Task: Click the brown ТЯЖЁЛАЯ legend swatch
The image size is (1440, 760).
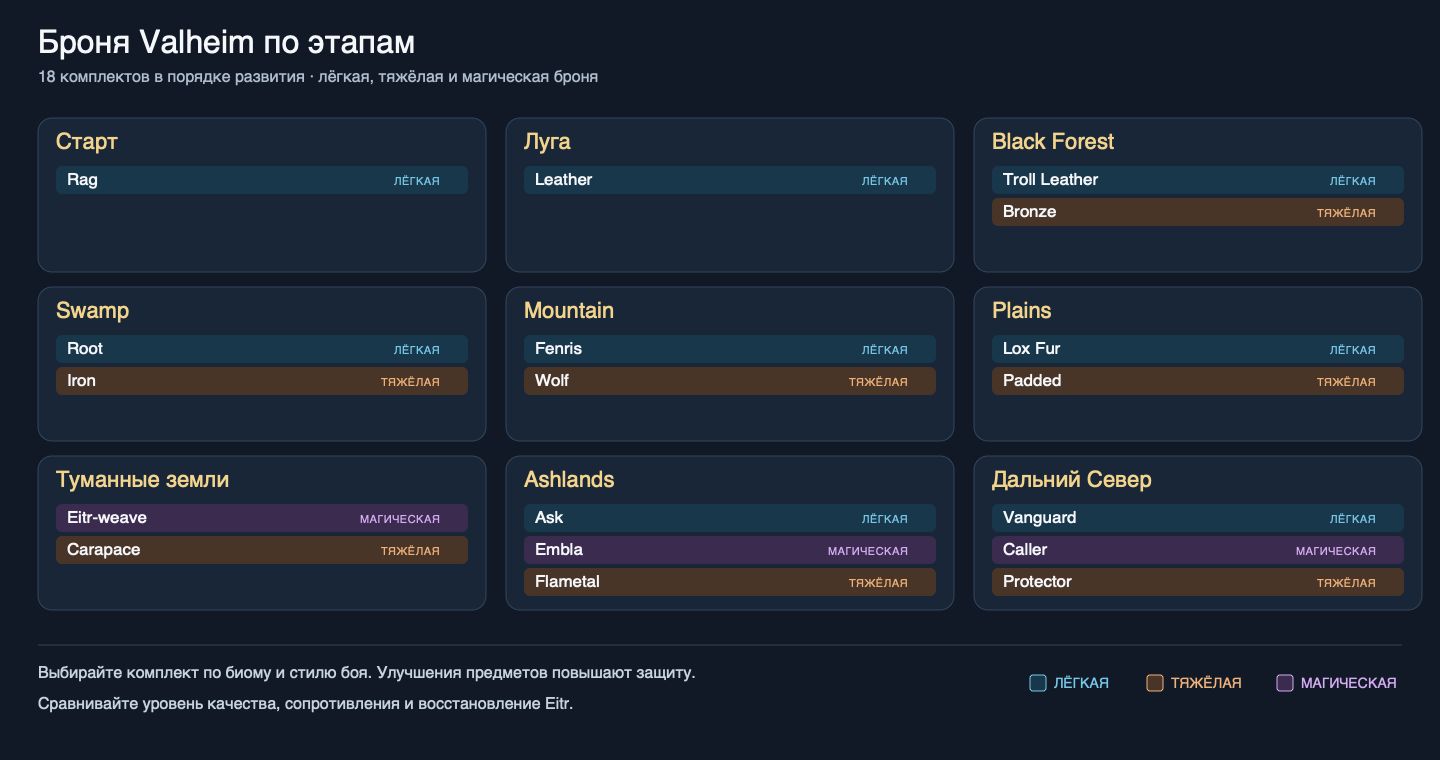Action: (x=1155, y=683)
